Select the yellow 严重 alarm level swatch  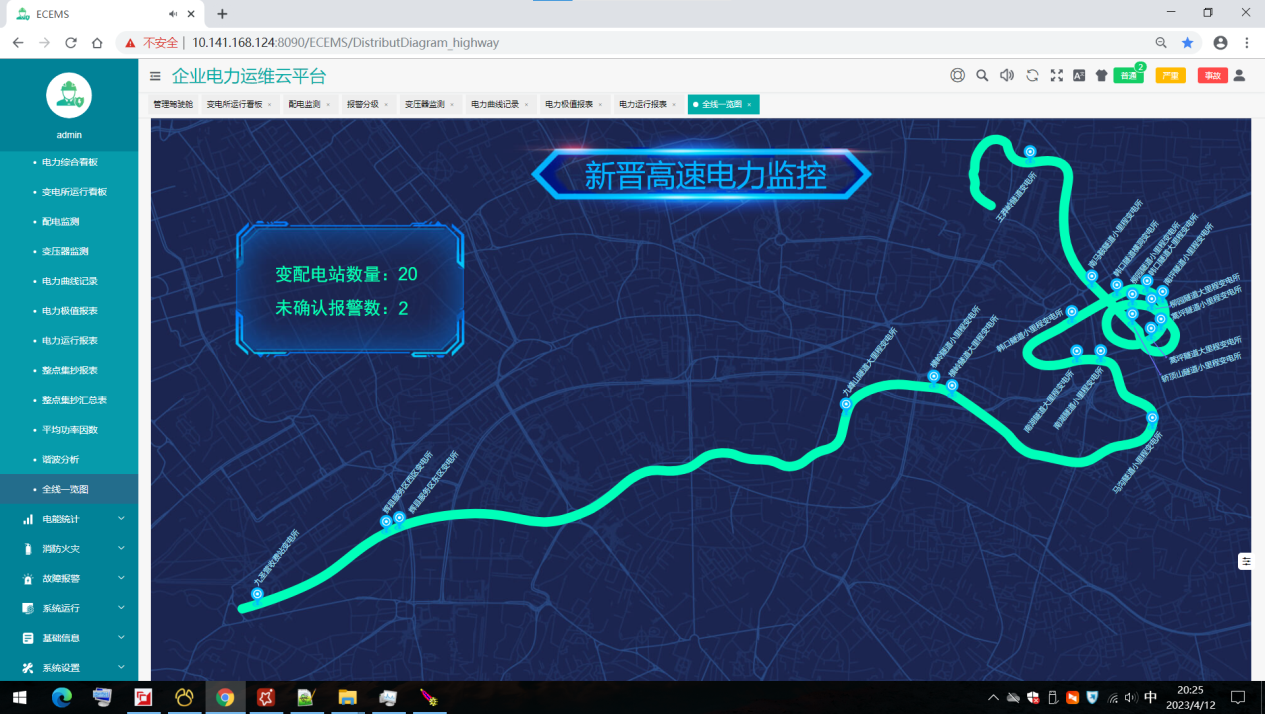(1170, 76)
